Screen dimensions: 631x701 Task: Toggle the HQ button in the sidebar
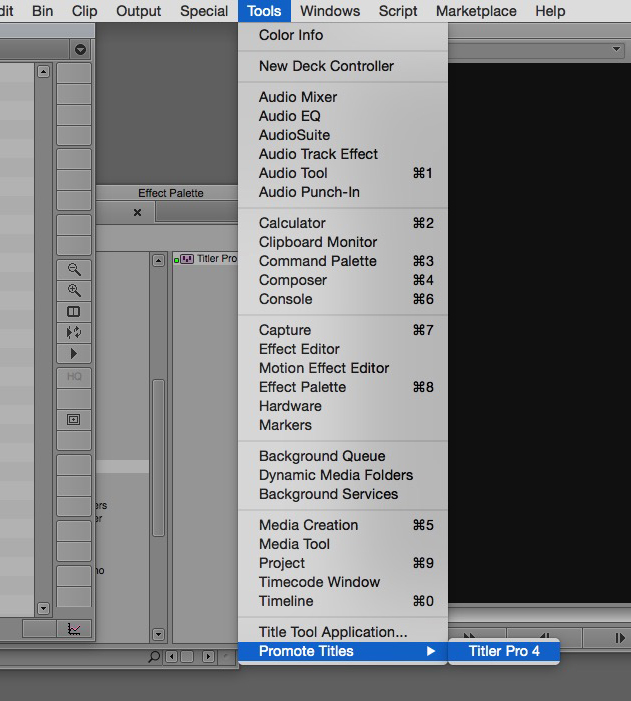click(74, 377)
